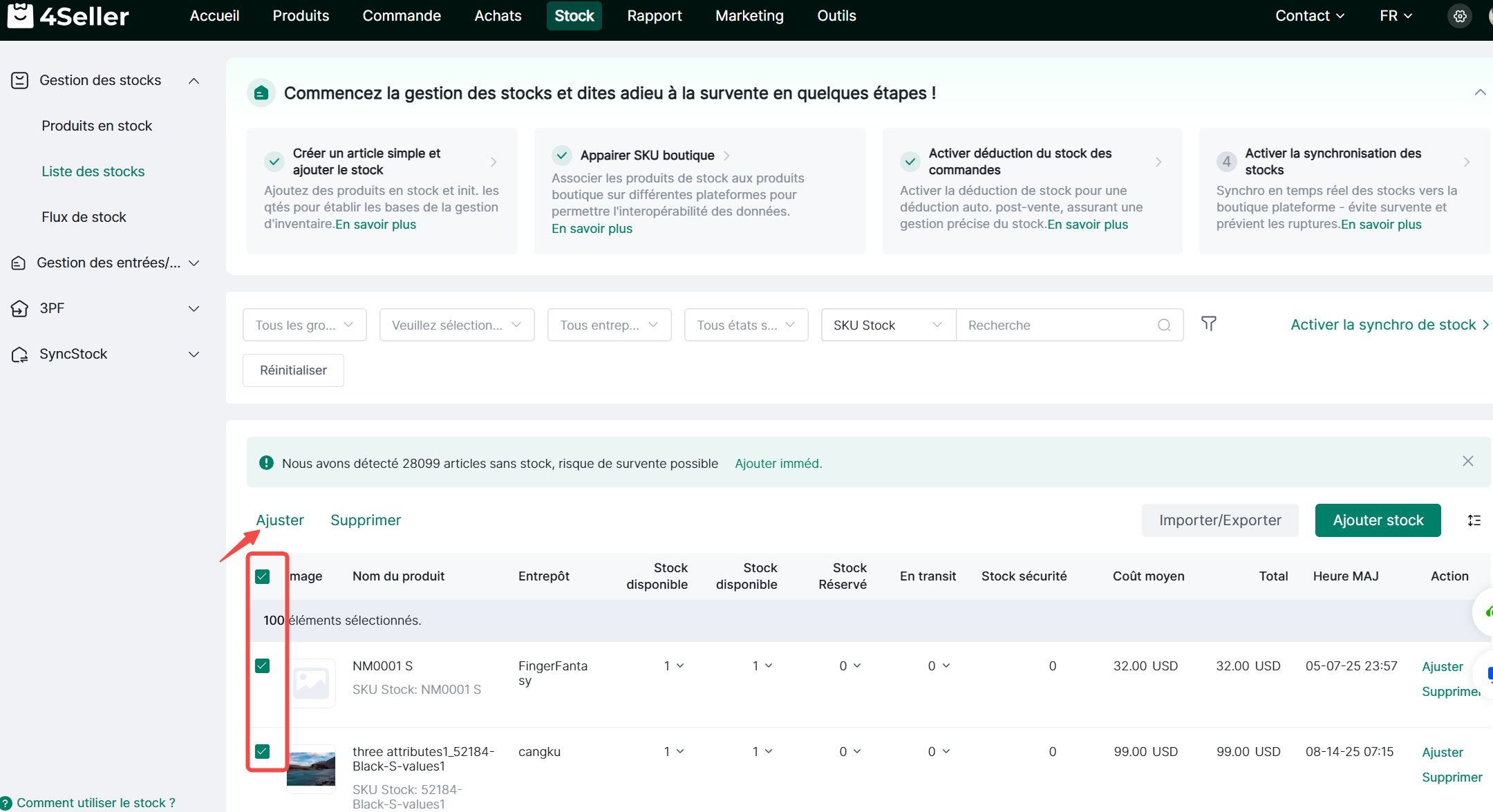Collapse the onboarding steps panel
Viewport: 1493px width, 812px height.
pyautogui.click(x=1480, y=93)
